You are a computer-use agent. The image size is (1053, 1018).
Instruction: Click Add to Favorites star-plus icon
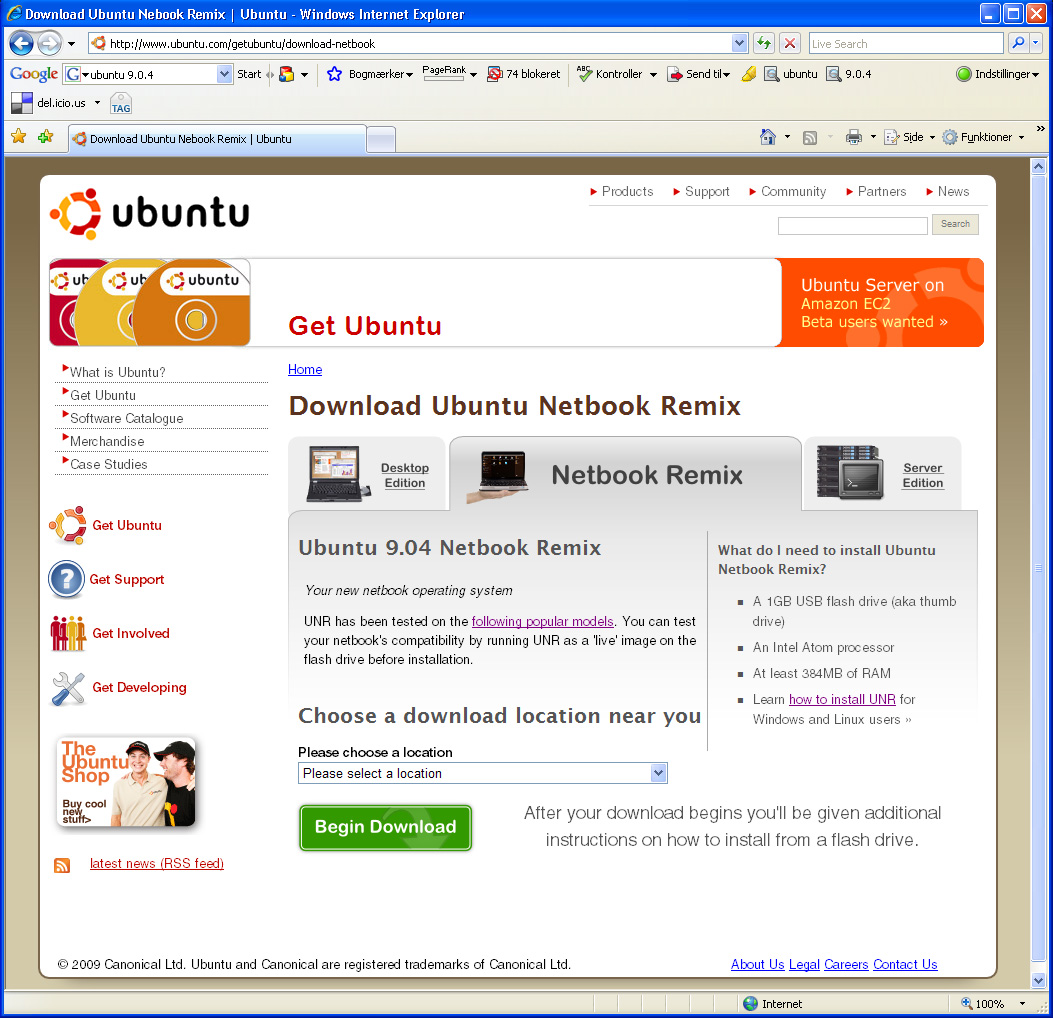tap(46, 137)
